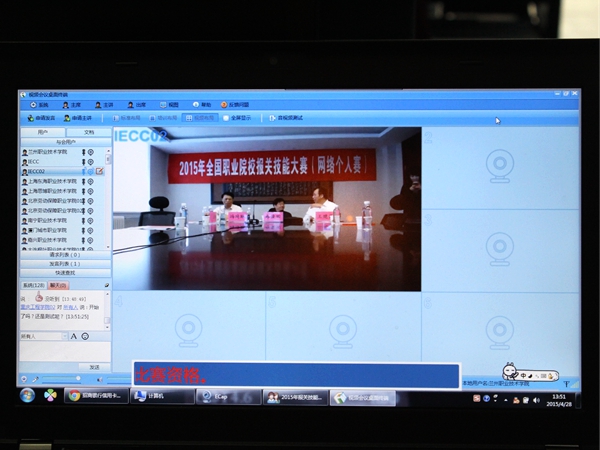Click empty video slot 5

[x=343, y=327]
